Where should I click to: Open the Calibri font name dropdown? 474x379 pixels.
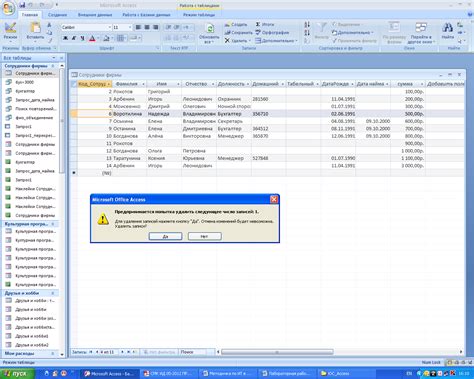point(109,27)
